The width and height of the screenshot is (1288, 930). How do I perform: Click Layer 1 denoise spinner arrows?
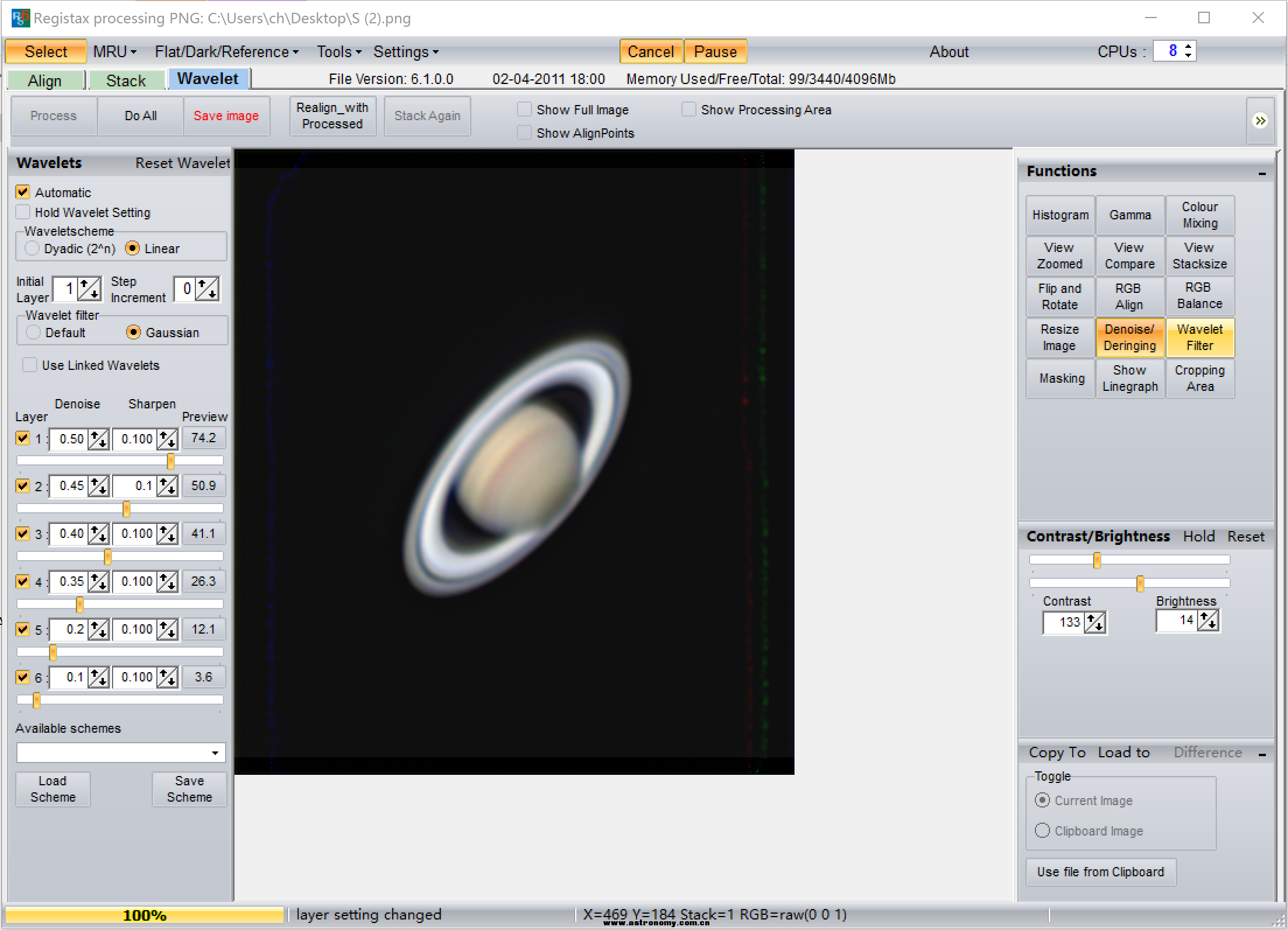[x=99, y=439]
